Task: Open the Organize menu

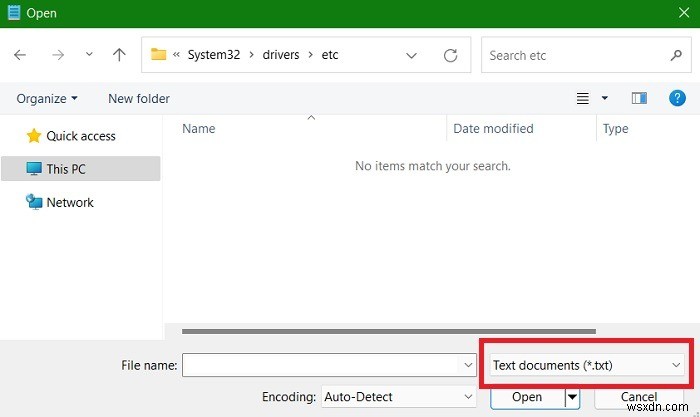Action: 47,99
